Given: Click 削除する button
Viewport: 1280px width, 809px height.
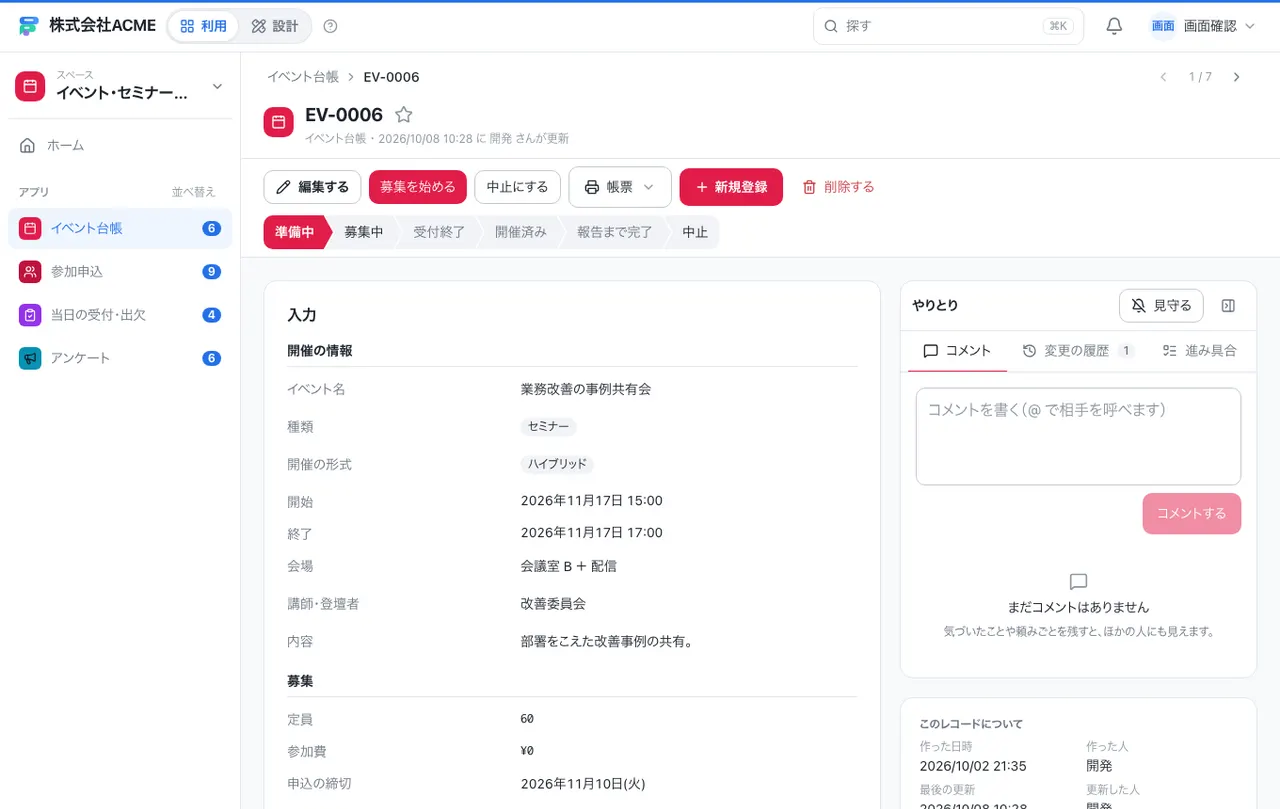Looking at the screenshot, I should [838, 187].
